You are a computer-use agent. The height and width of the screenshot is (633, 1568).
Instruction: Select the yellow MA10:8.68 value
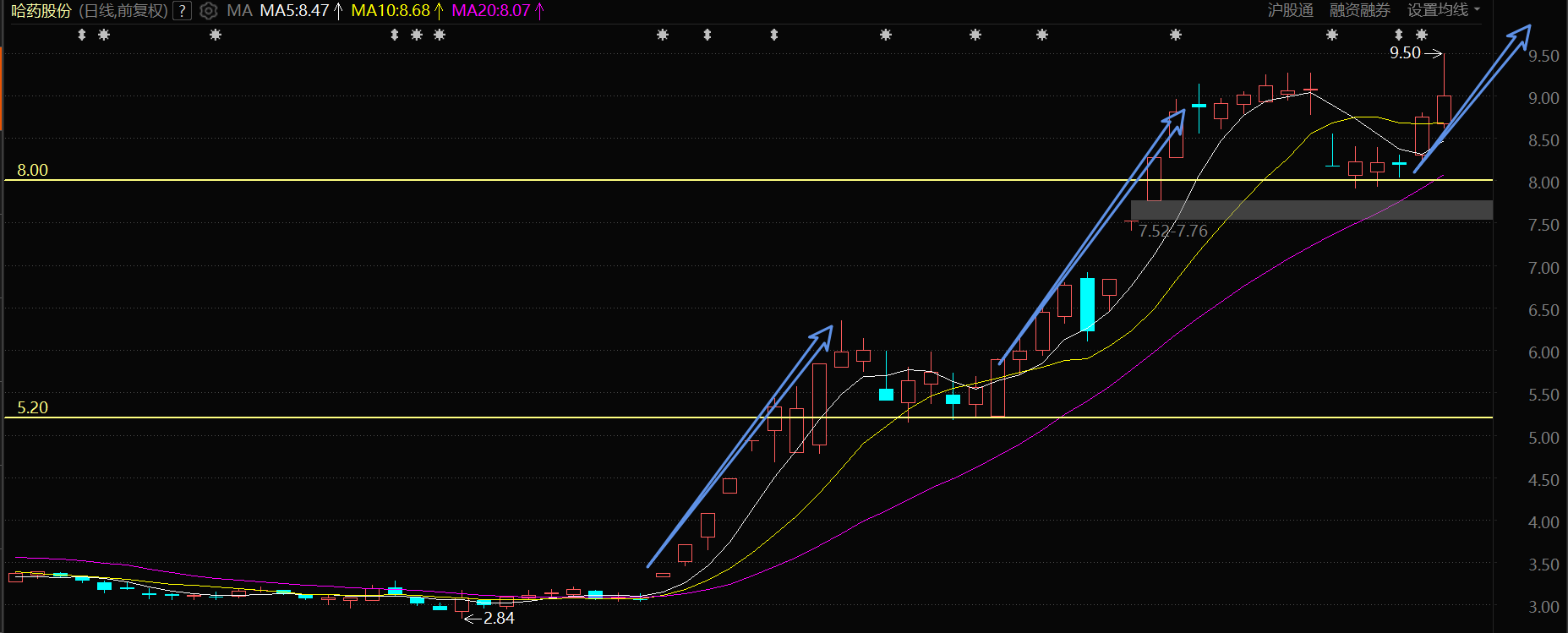391,11
